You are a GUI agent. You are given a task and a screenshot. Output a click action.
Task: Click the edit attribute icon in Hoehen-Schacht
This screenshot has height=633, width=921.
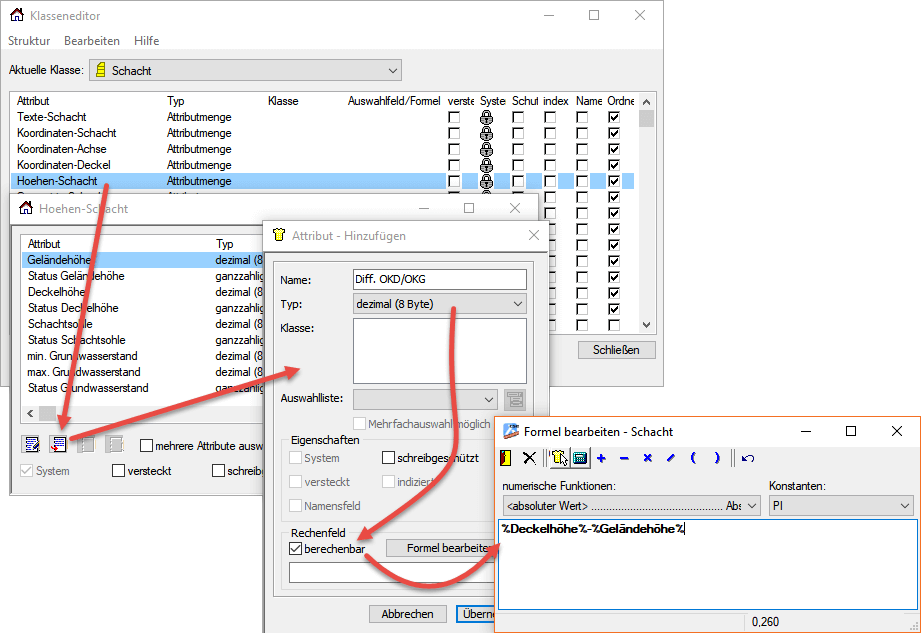(32, 445)
